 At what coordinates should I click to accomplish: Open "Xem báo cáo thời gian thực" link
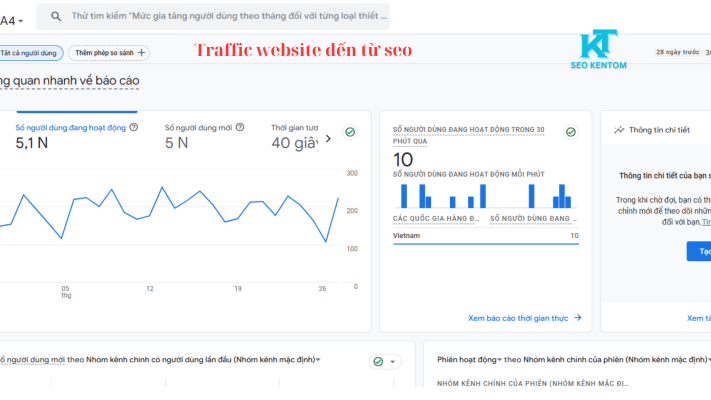click(518, 318)
